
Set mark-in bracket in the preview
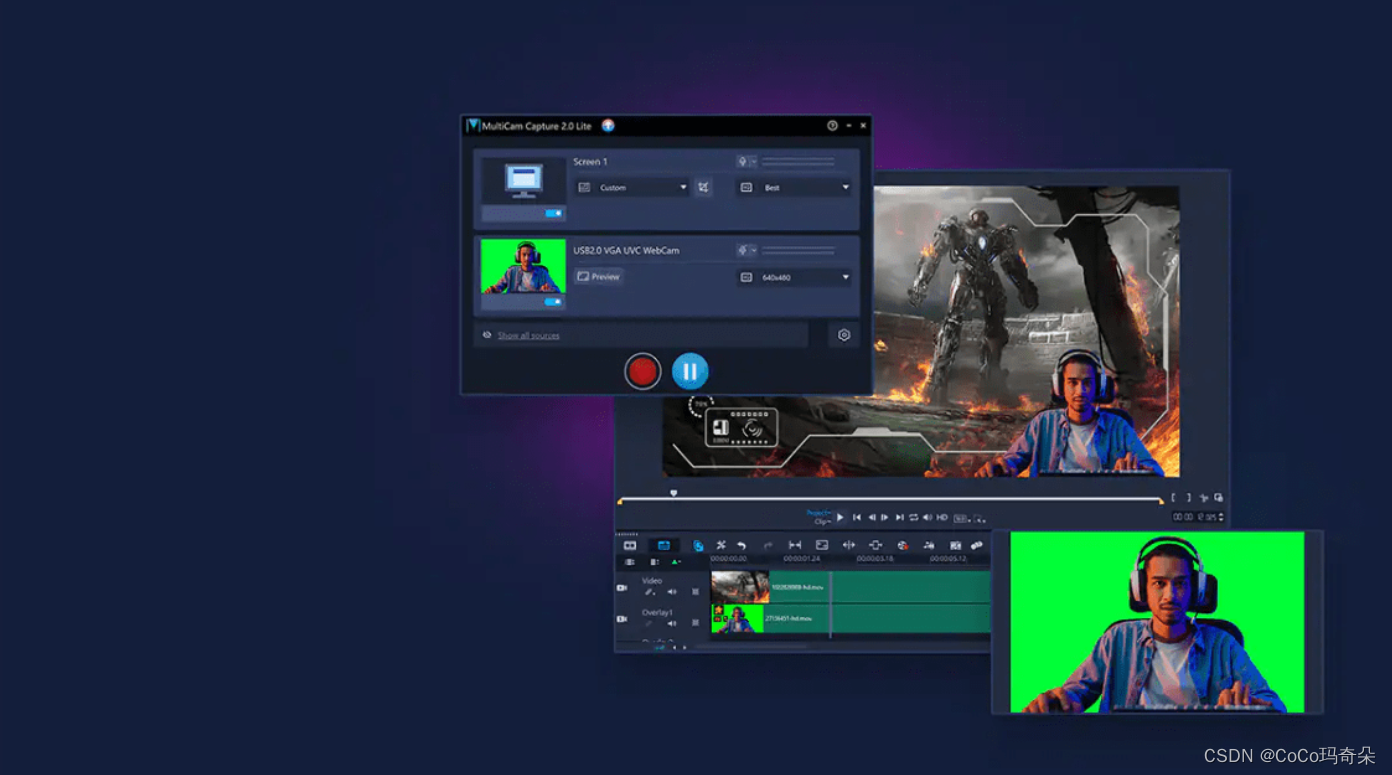1174,497
